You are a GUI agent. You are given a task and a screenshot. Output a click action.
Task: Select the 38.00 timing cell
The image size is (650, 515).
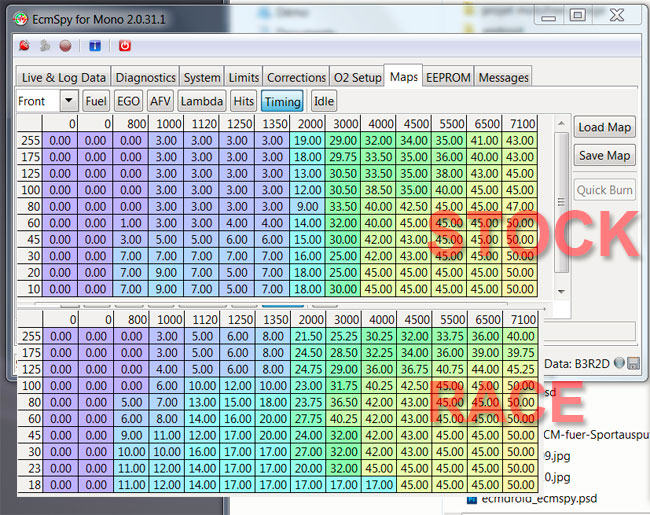449,173
